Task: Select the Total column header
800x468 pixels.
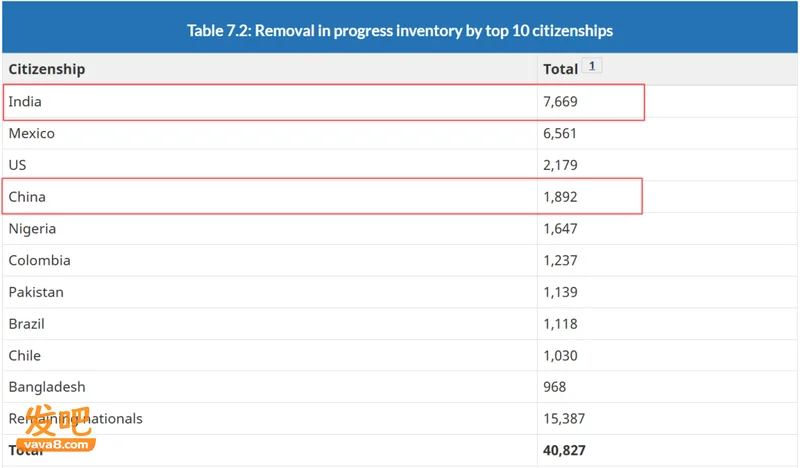Action: [x=560, y=69]
